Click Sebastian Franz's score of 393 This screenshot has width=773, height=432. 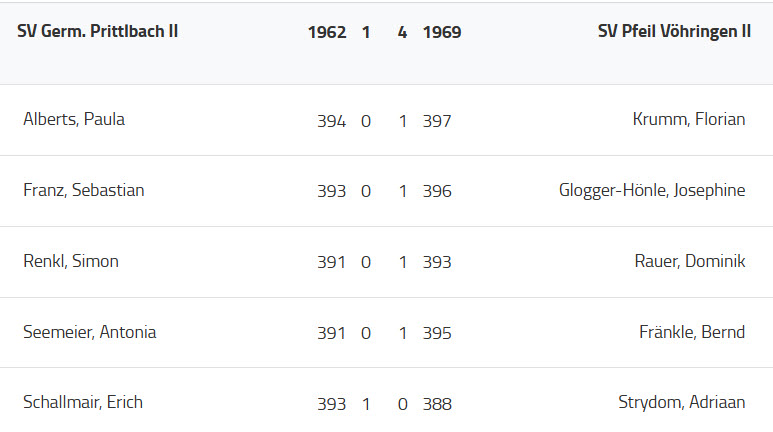(x=331, y=191)
